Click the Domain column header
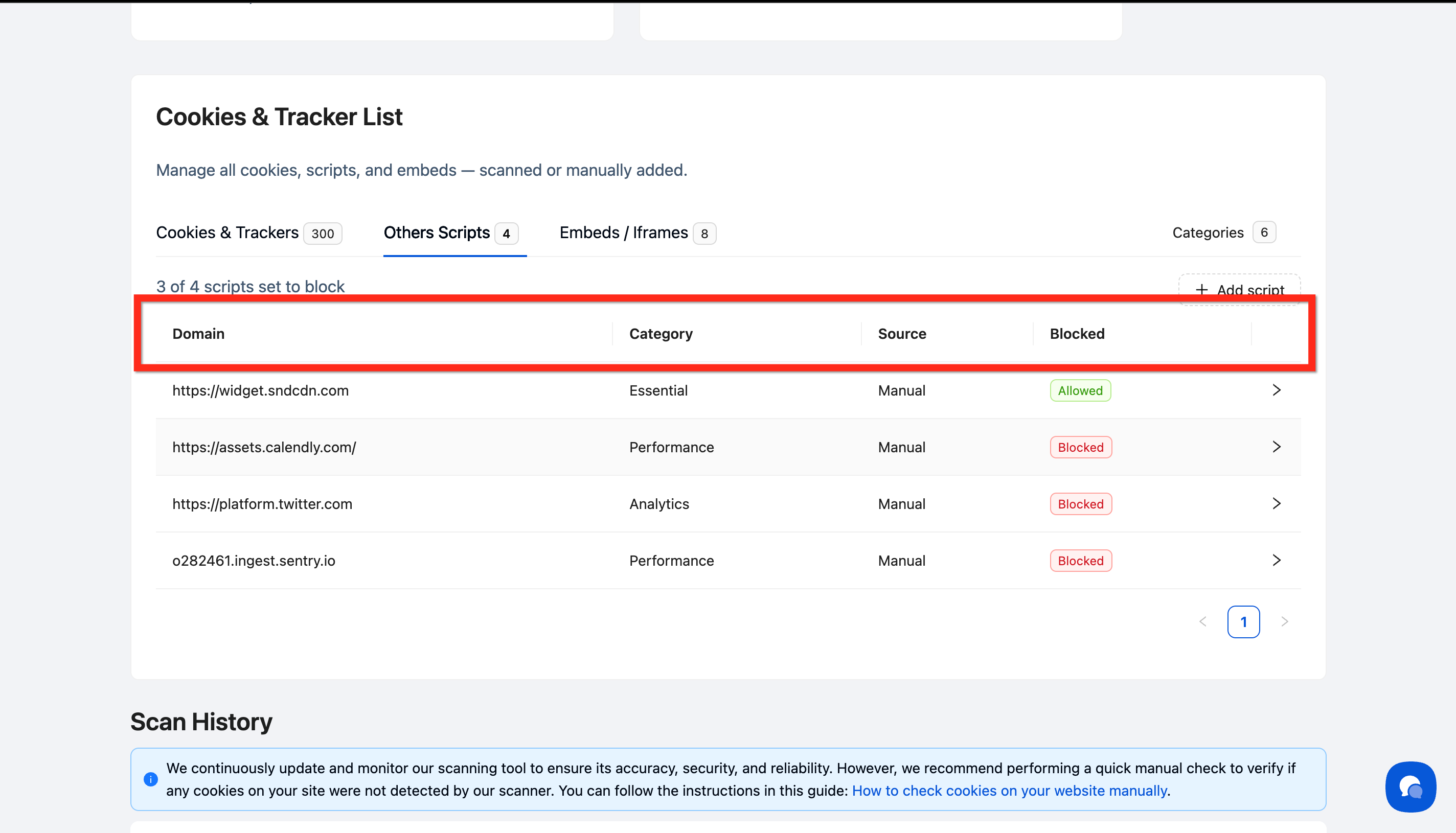Image resolution: width=1456 pixels, height=833 pixels. 198,334
